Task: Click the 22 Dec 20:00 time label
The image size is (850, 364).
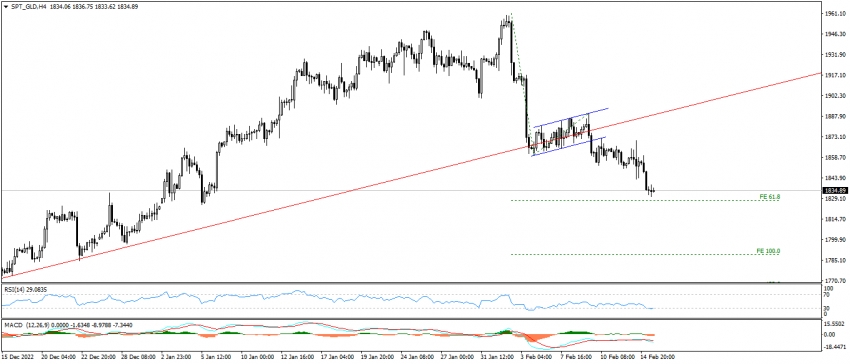Action: coord(99,358)
